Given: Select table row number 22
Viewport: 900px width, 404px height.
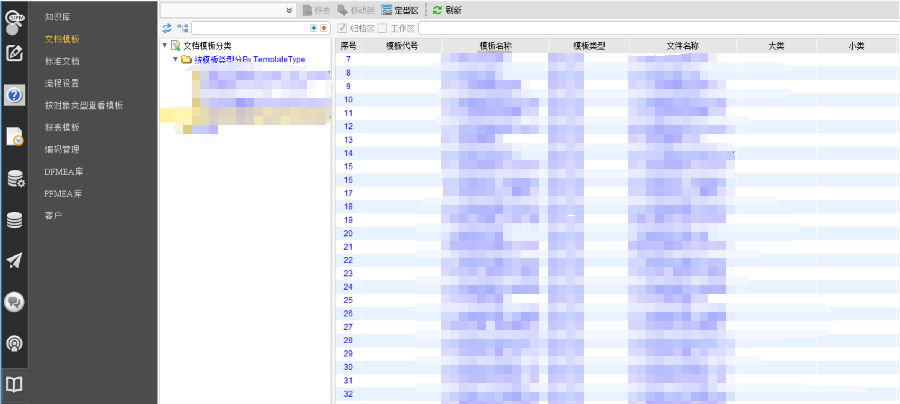Looking at the screenshot, I should (617, 260).
